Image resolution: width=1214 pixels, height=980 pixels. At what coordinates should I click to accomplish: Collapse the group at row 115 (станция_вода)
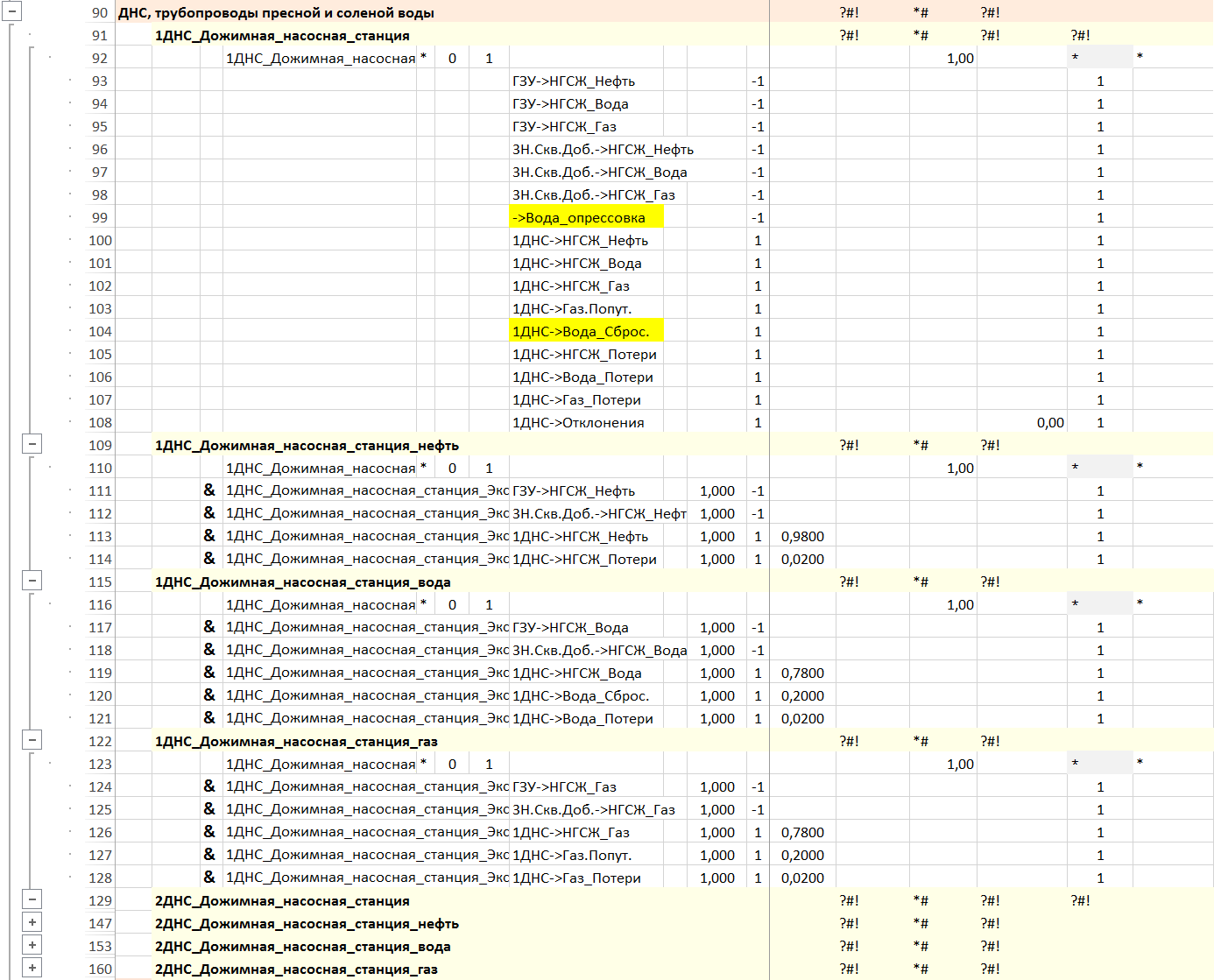pyautogui.click(x=32, y=581)
